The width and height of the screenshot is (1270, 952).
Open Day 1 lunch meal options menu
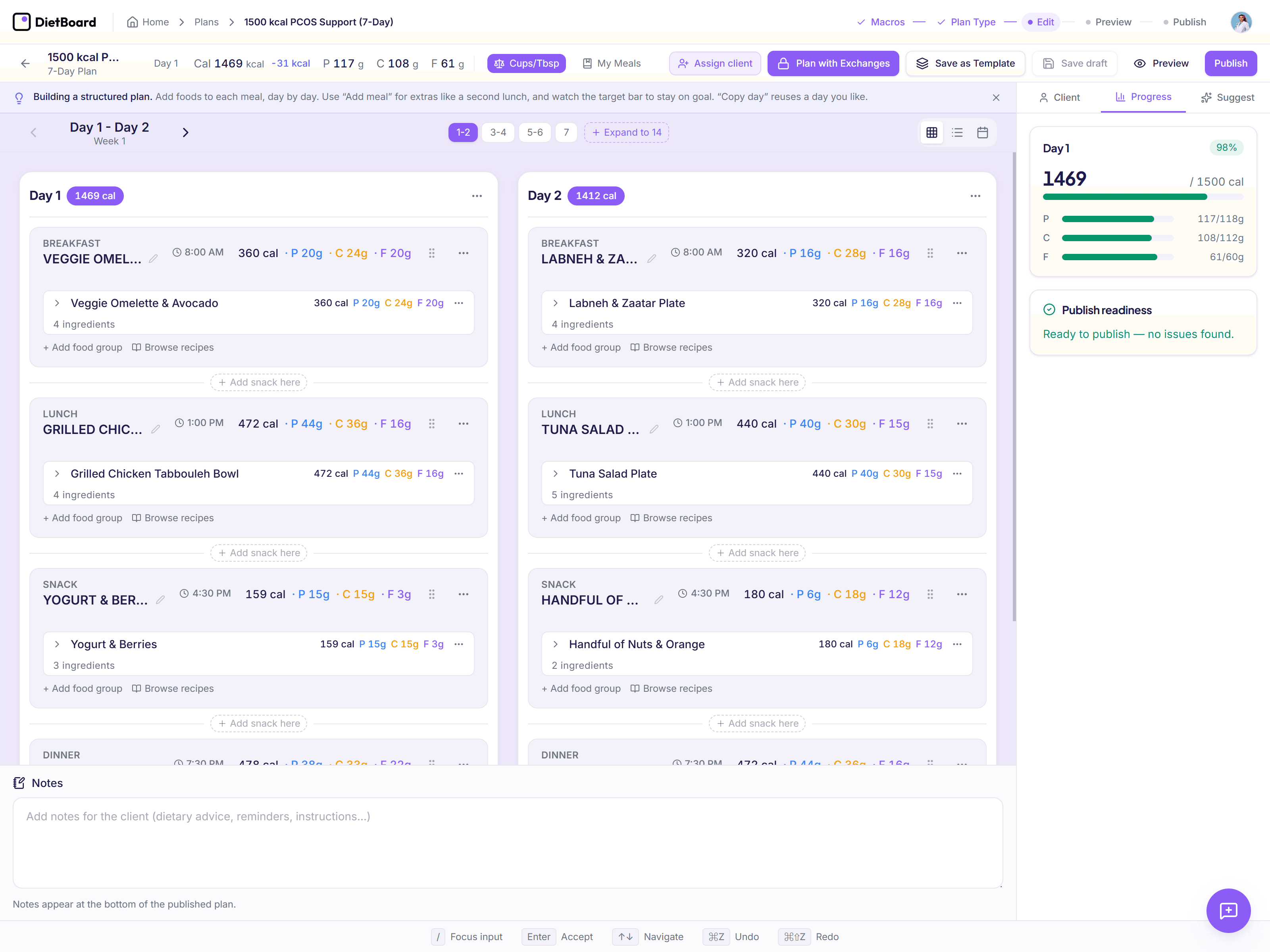463,424
